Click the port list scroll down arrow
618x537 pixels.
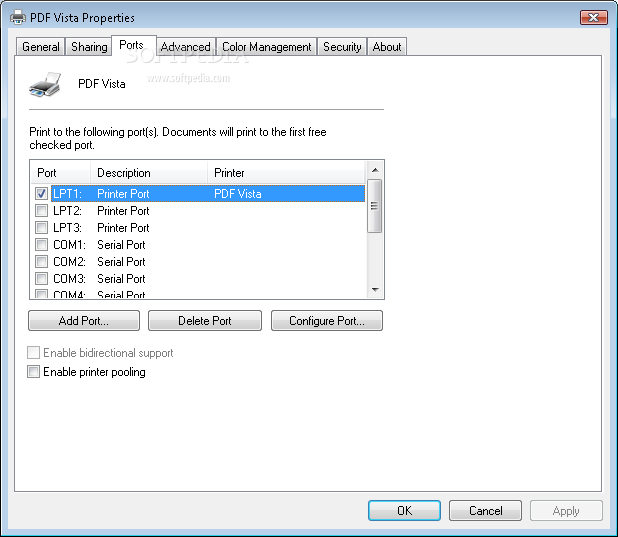[375, 290]
